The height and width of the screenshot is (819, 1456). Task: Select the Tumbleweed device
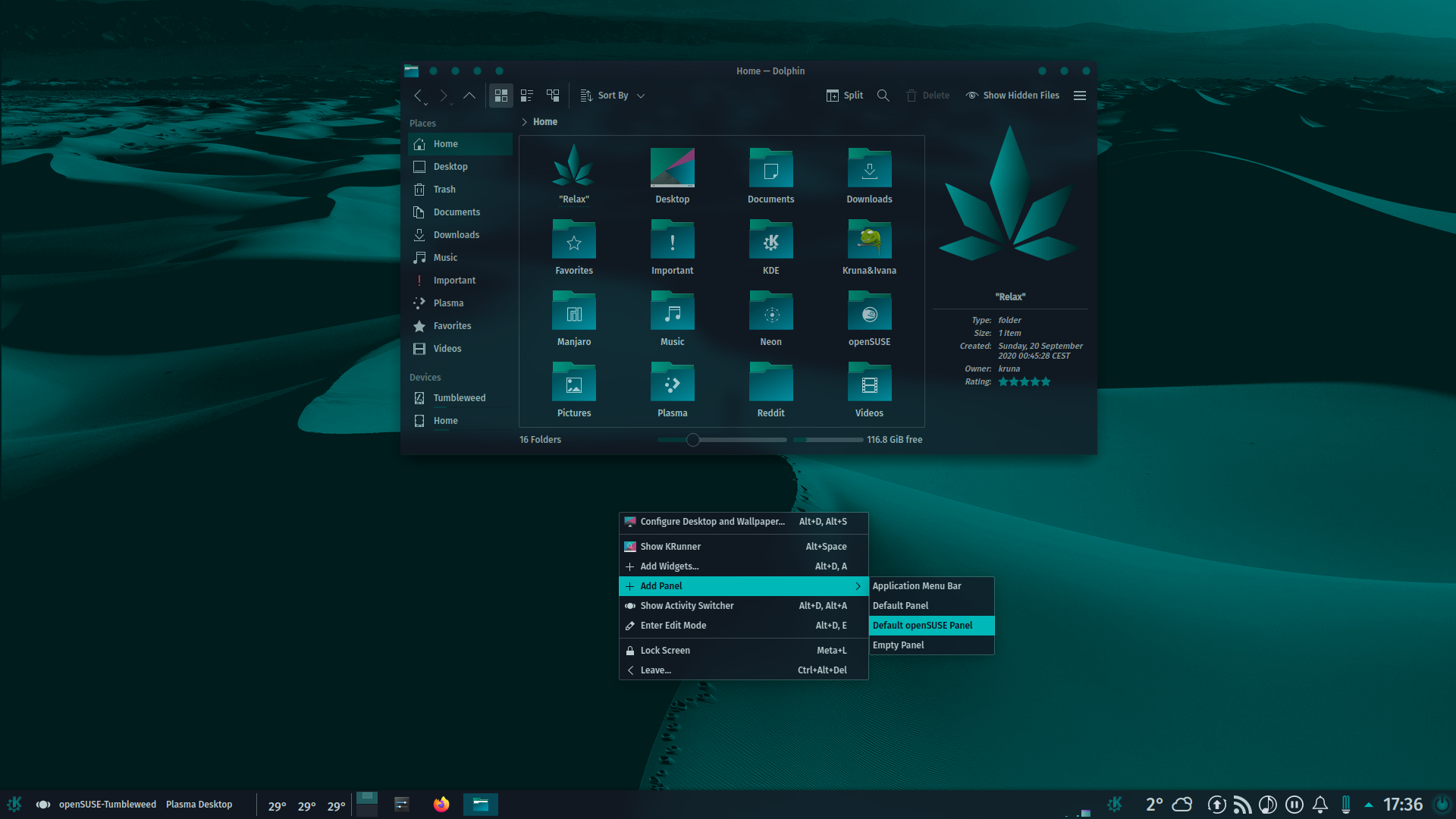click(x=460, y=398)
